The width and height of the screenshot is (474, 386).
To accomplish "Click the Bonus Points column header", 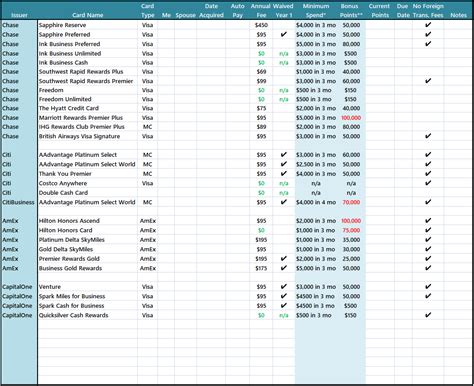I will click(351, 11).
